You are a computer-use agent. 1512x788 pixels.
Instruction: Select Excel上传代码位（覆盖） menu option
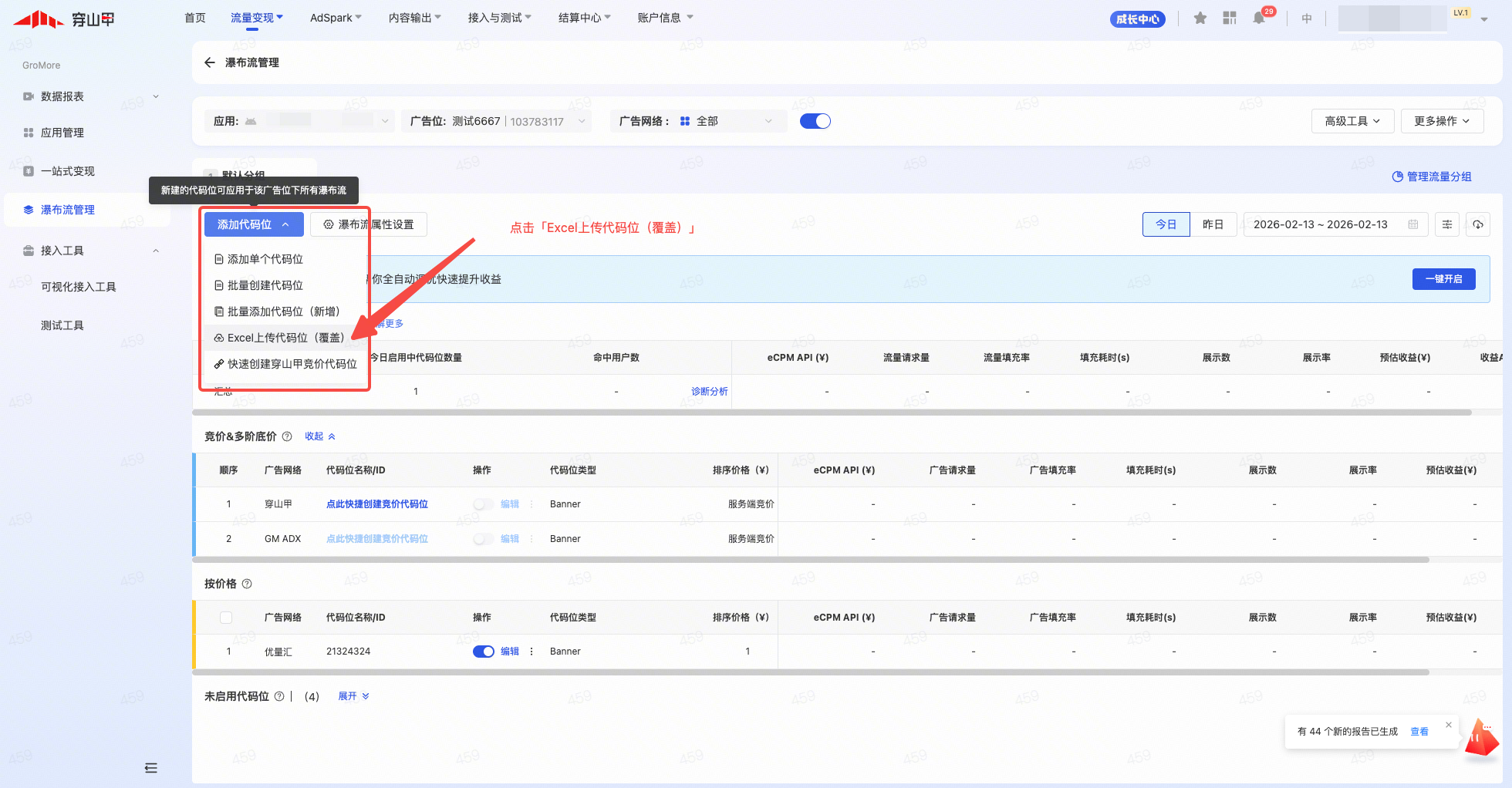tap(285, 338)
